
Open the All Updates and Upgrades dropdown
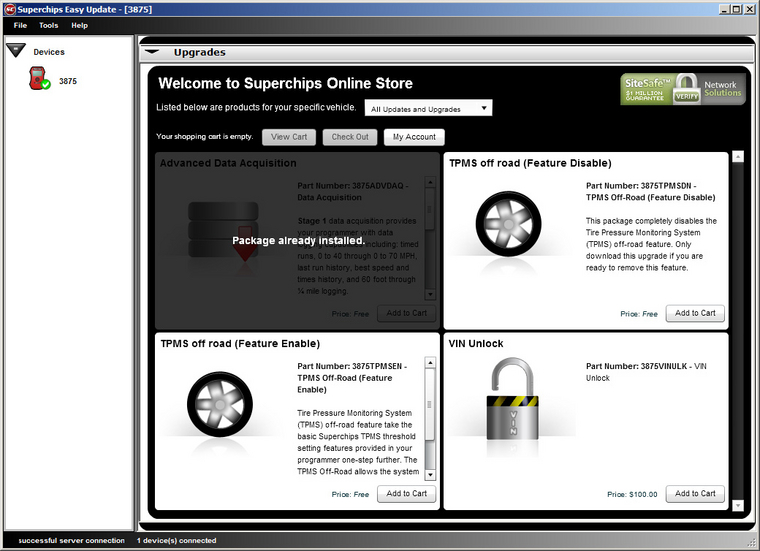tap(428, 108)
